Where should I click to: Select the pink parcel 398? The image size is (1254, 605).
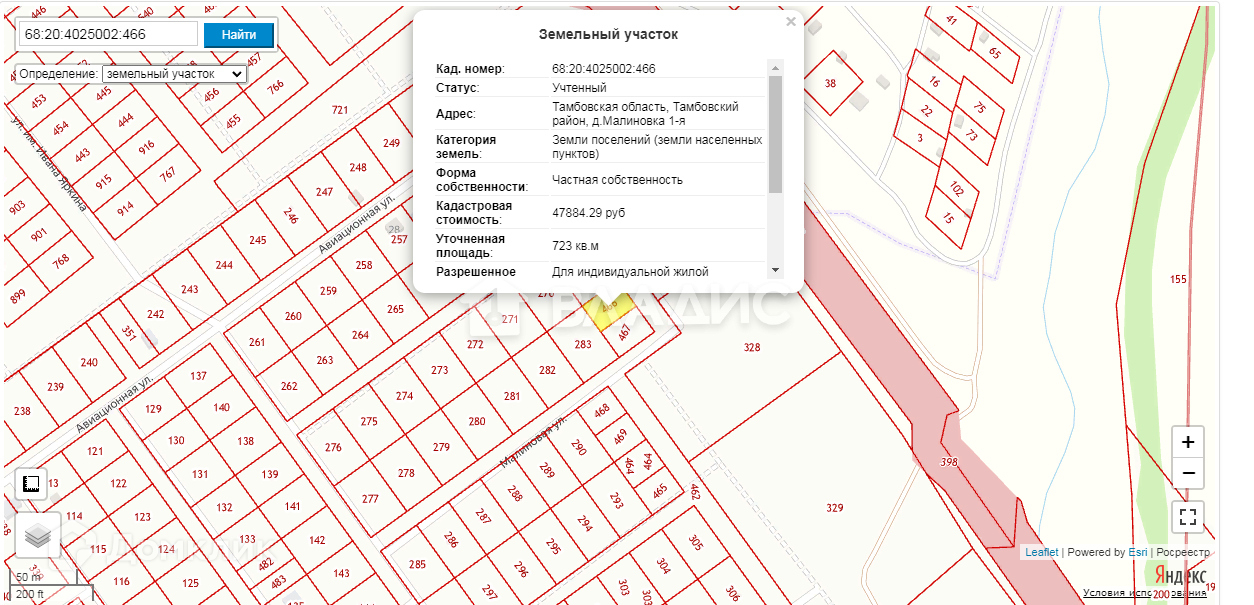[x=949, y=462]
